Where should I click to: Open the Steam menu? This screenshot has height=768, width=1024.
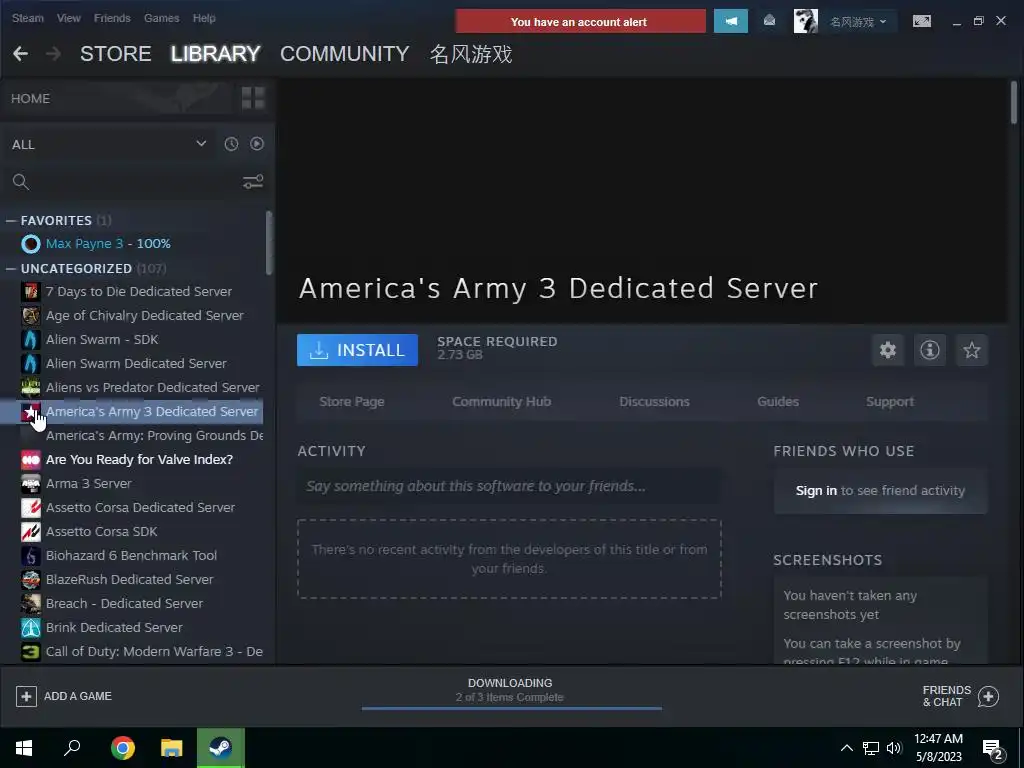(x=28, y=18)
